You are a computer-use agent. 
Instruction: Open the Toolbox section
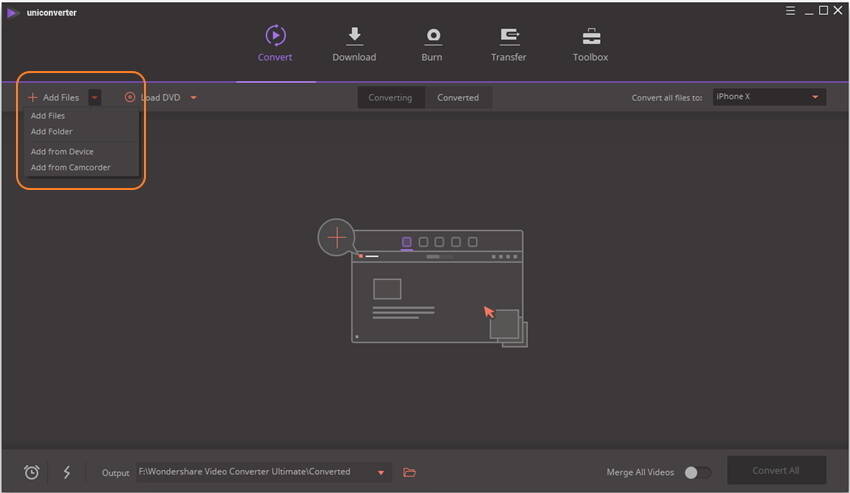[x=590, y=44]
